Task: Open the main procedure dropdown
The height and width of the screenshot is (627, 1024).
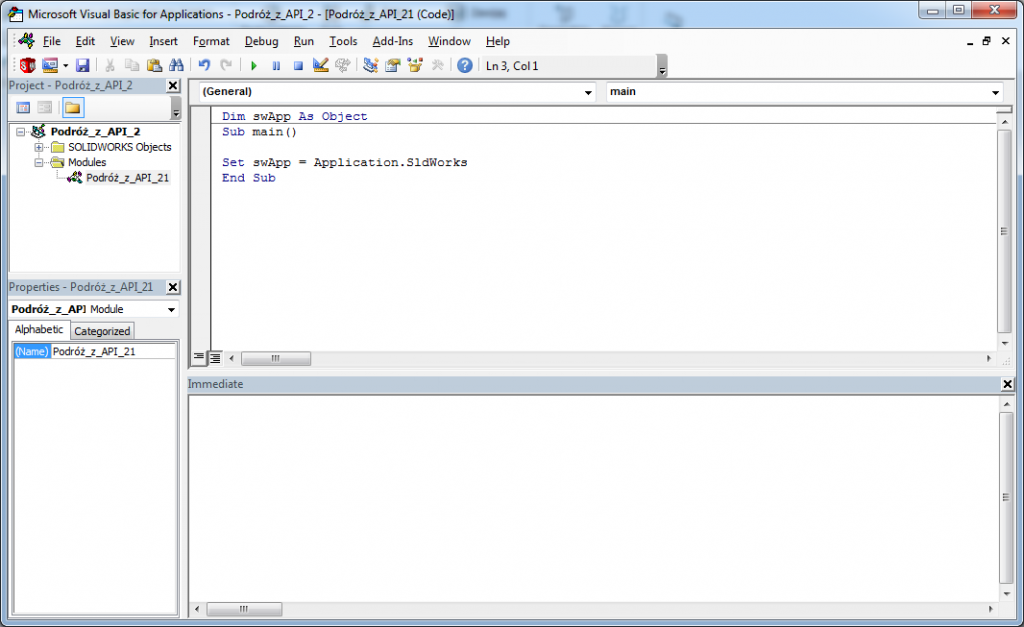Action: click(x=995, y=91)
